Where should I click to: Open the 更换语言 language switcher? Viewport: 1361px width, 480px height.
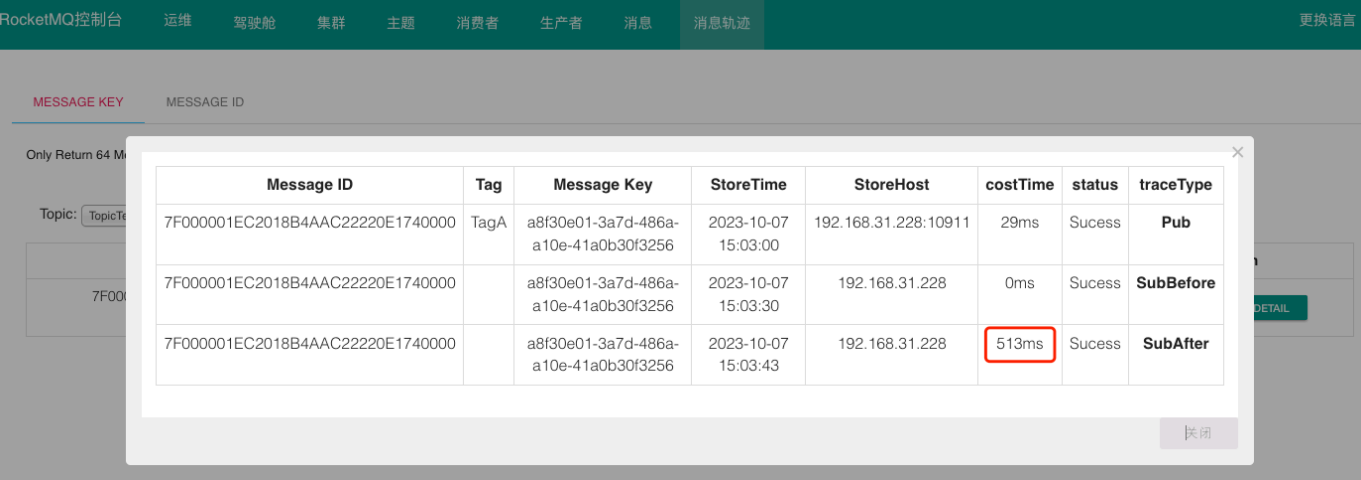click(1327, 20)
